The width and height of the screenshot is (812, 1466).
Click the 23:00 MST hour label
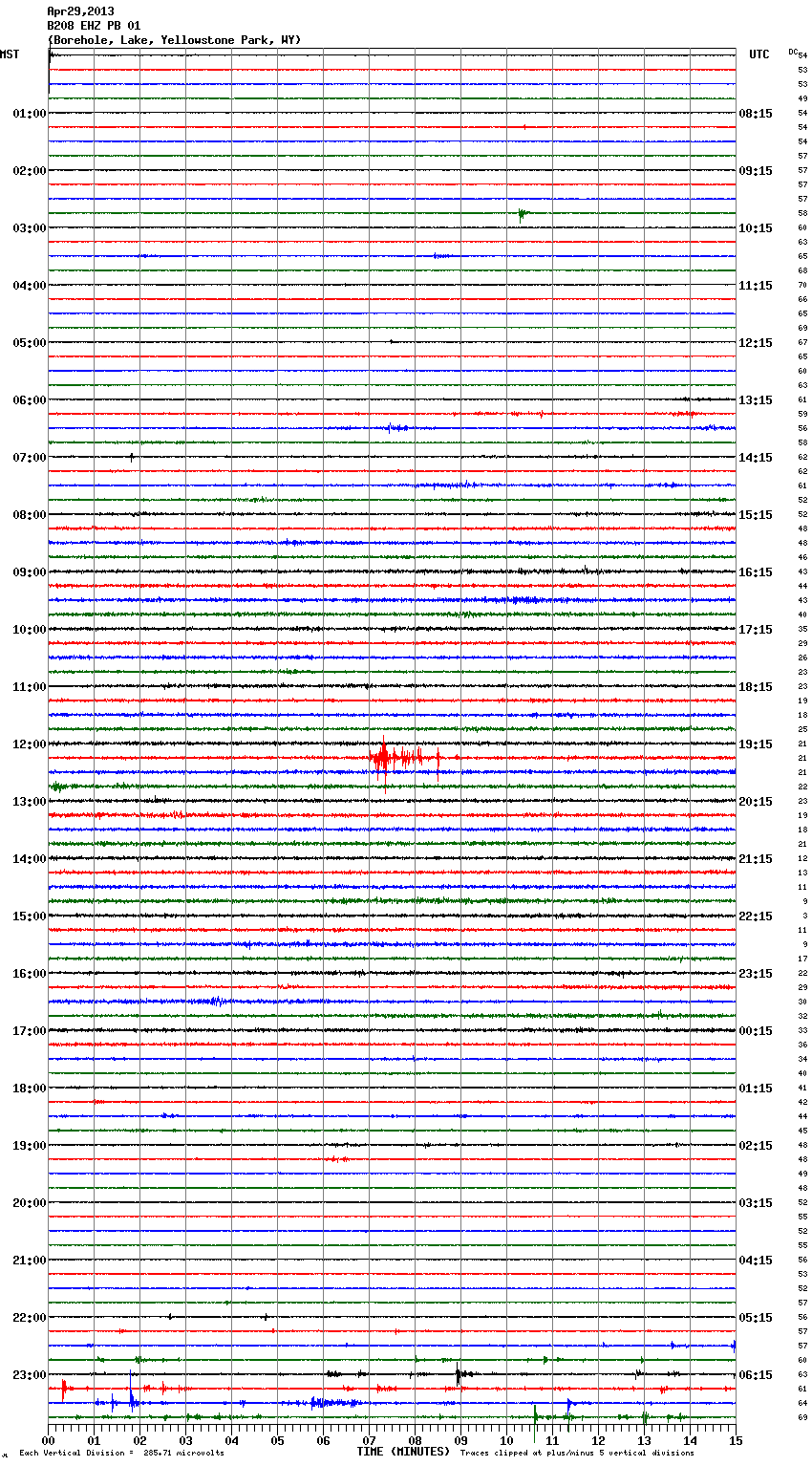click(x=29, y=1375)
